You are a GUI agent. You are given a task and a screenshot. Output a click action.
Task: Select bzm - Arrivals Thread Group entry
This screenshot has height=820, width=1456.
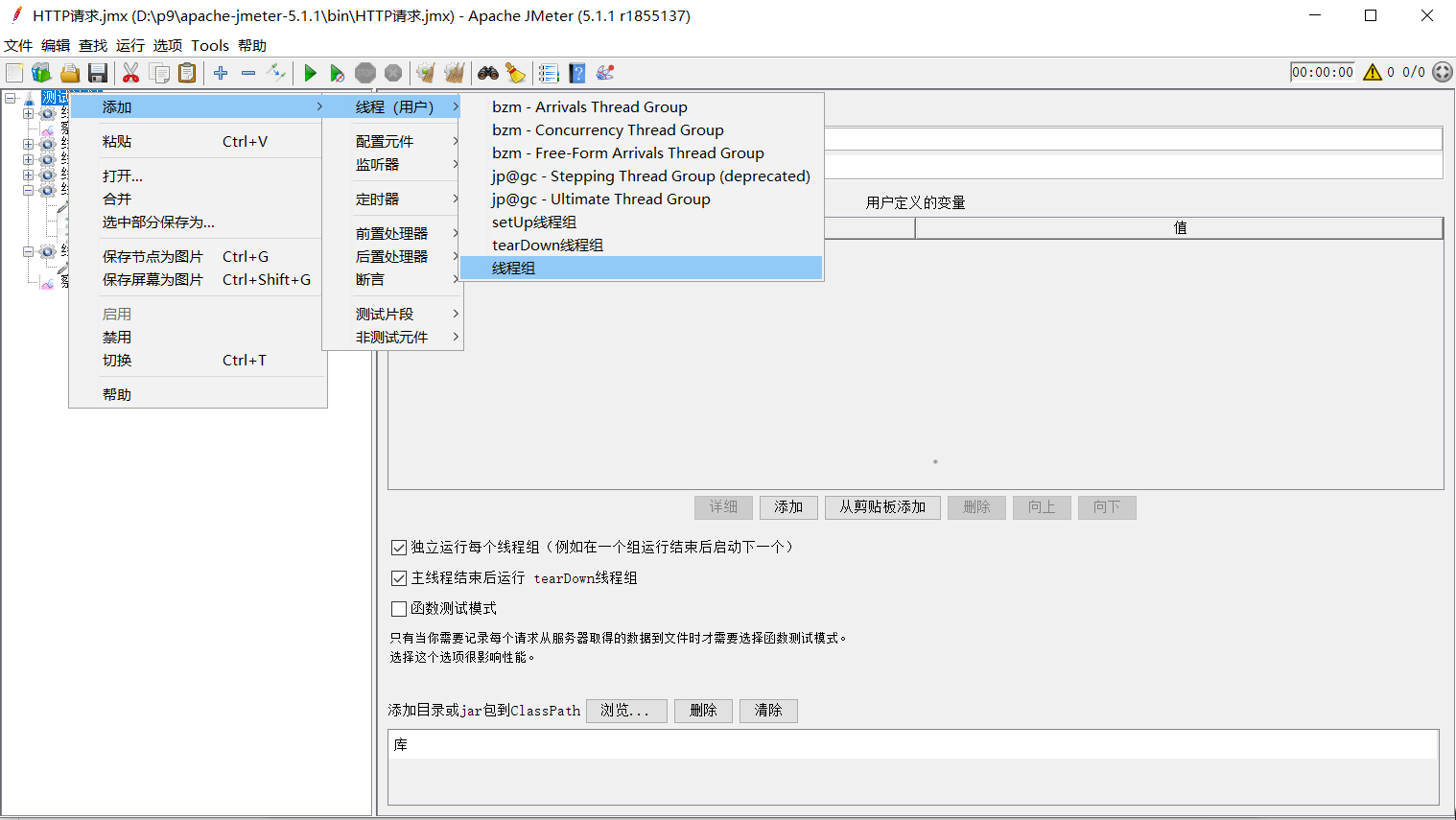(641, 106)
